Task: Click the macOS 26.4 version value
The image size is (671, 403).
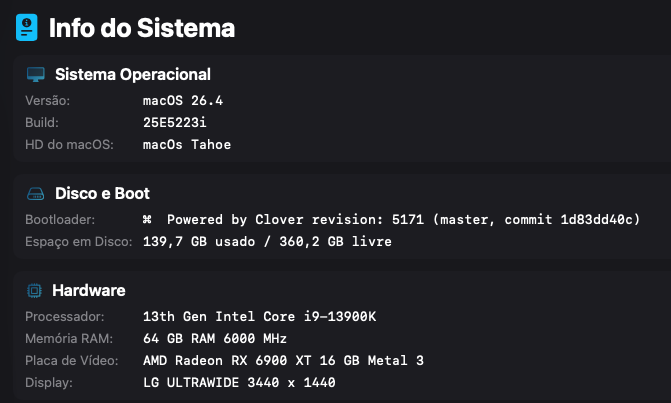Action: click(x=183, y=101)
